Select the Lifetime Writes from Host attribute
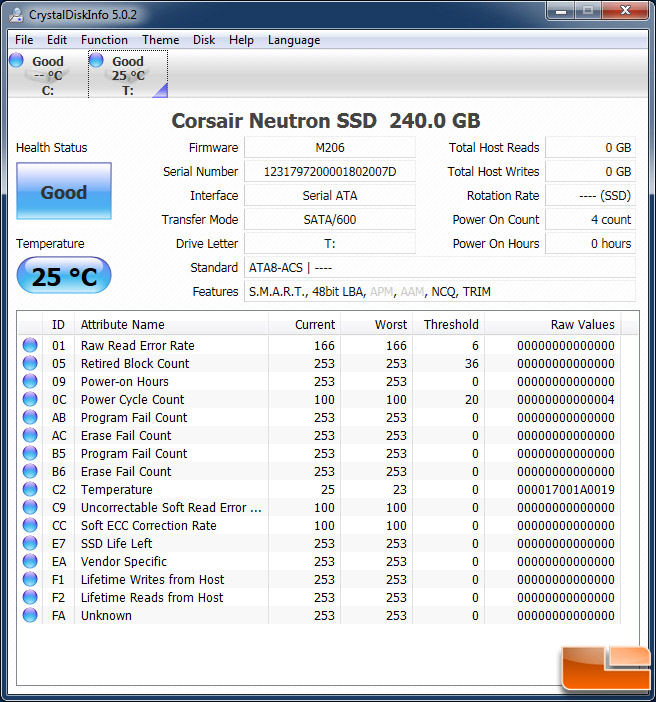The width and height of the screenshot is (656, 702). [x=152, y=580]
